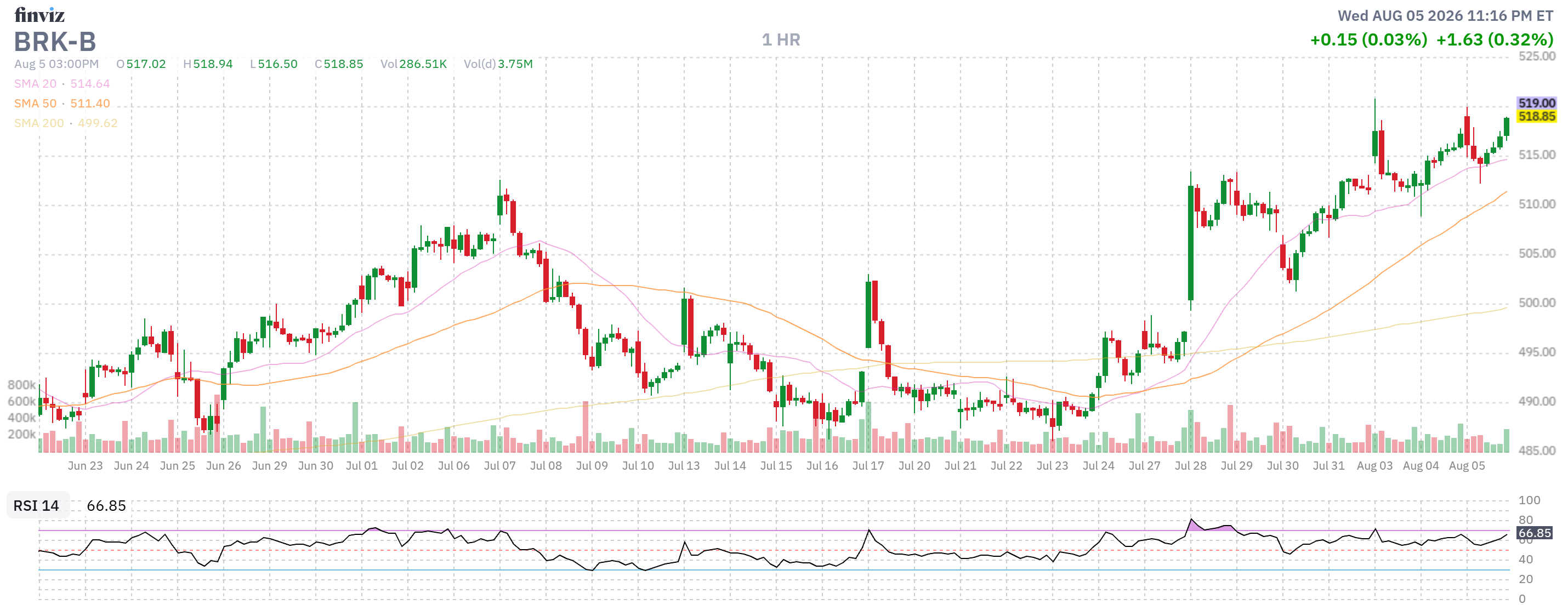The height and width of the screenshot is (616, 1568).
Task: Click the 600k volume axis label
Action: tap(21, 402)
